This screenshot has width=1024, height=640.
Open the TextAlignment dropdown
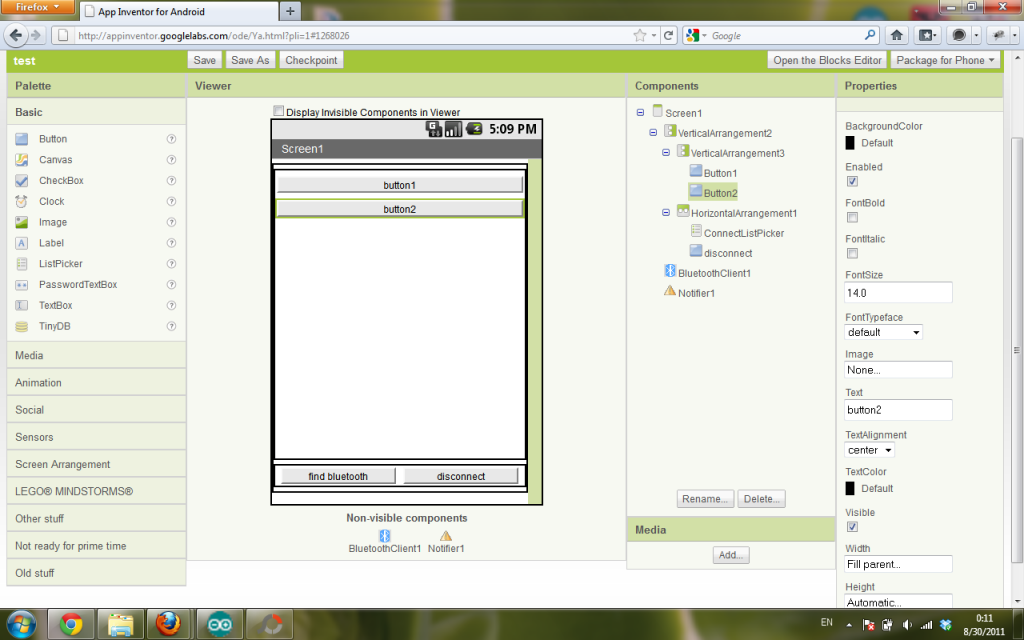[x=869, y=450]
